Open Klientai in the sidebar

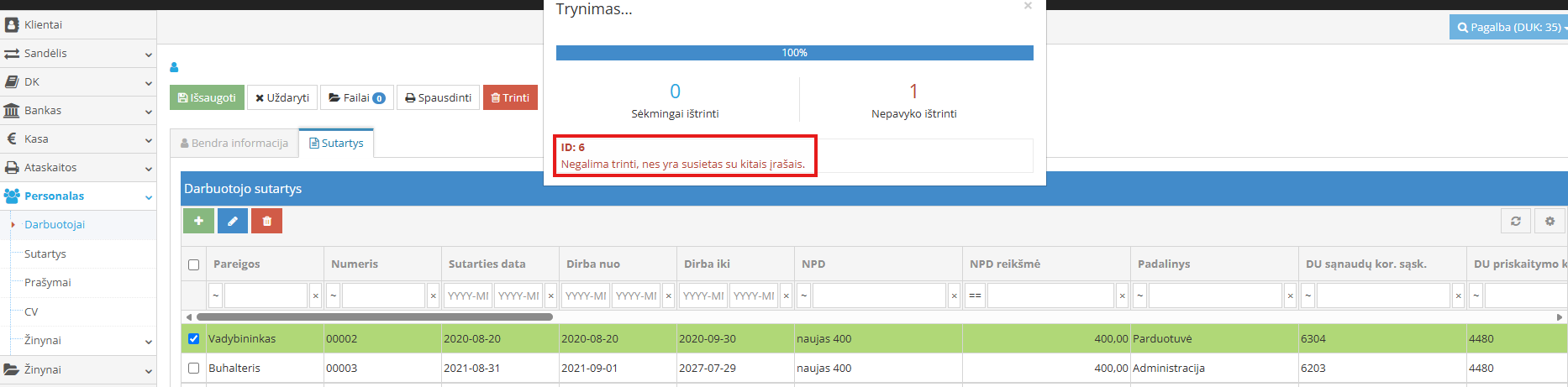(78, 25)
